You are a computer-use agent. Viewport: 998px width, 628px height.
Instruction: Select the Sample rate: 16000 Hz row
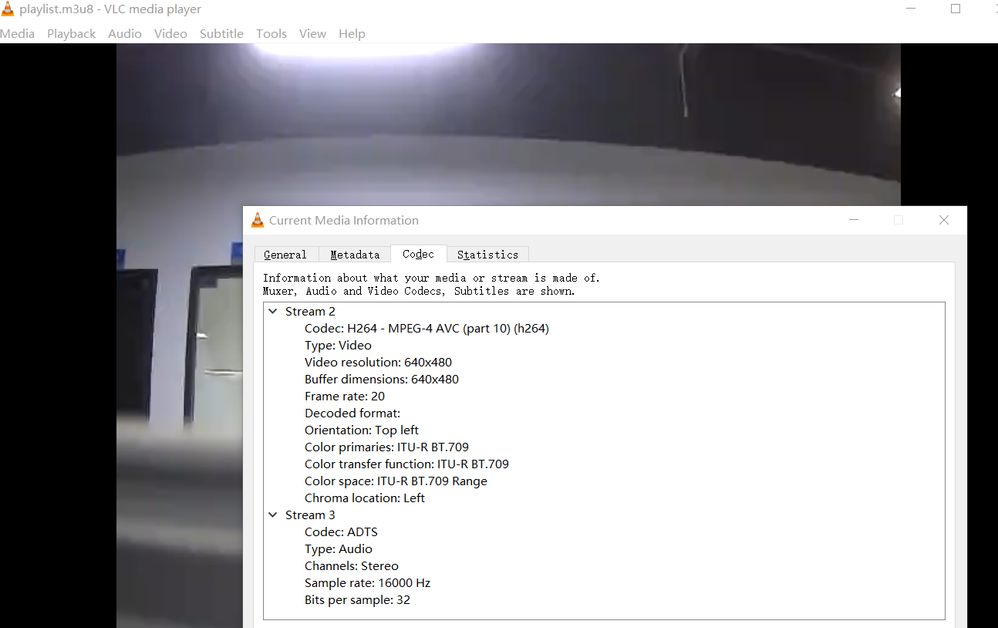367,583
